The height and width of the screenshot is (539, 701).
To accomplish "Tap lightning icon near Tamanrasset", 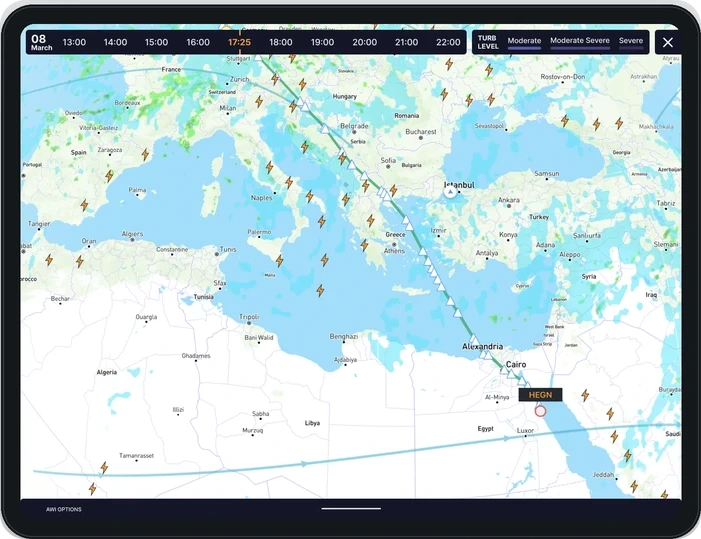I will pos(104,468).
